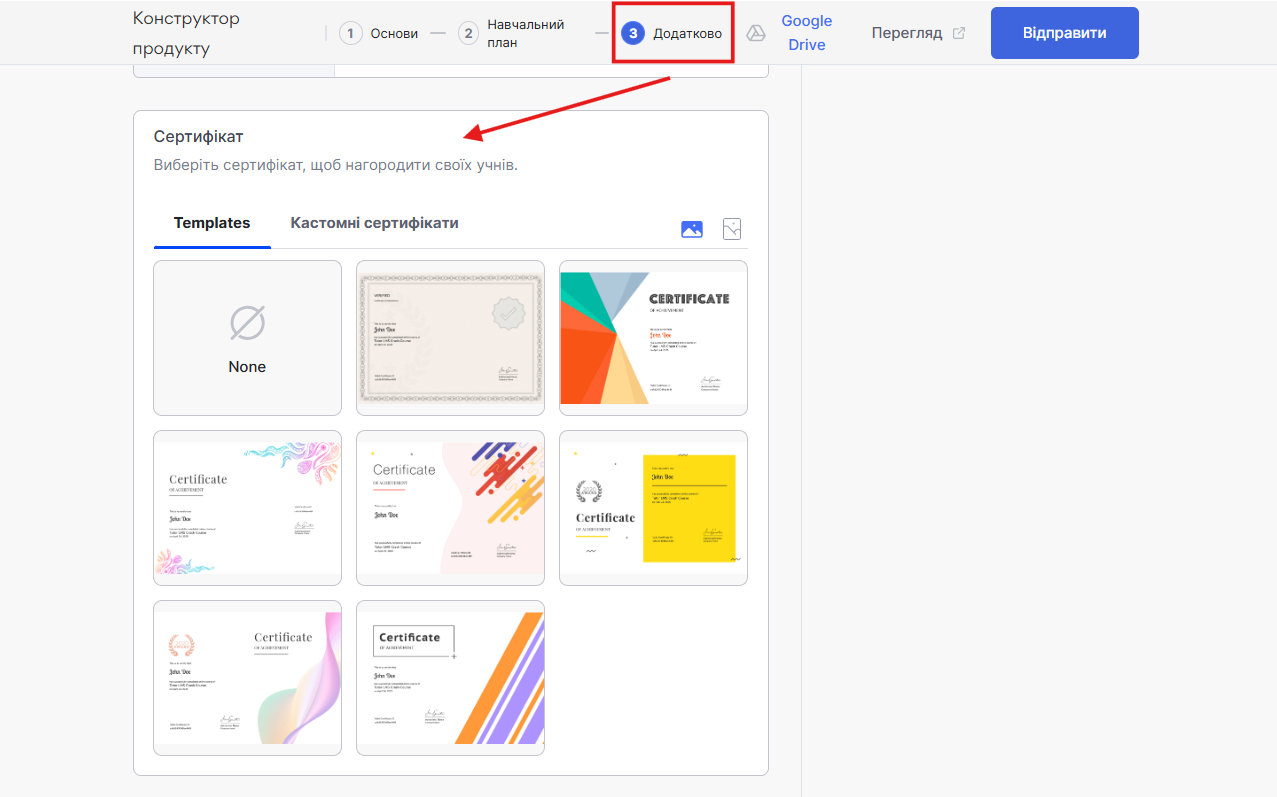Click the empty-set symbol in None tile
The height and width of the screenshot is (797, 1277).
(247, 324)
